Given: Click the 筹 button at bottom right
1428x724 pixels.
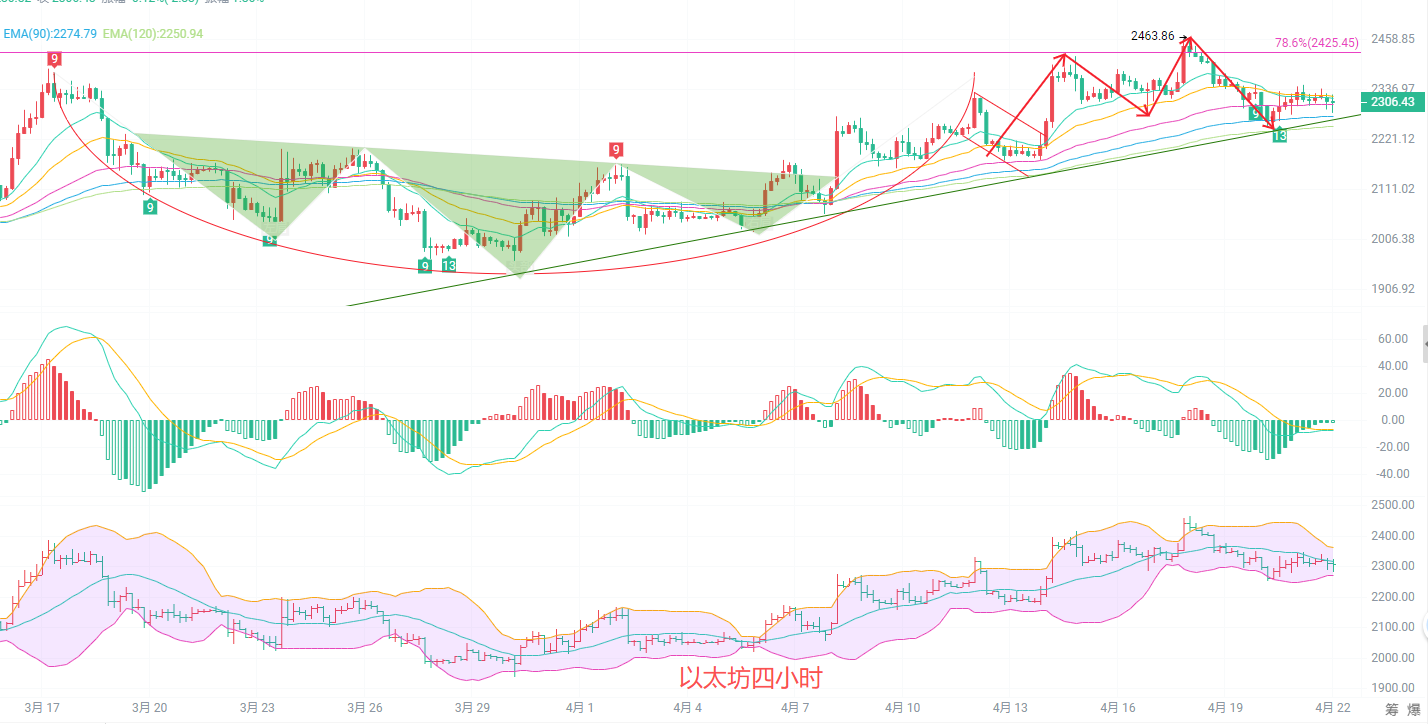Looking at the screenshot, I should point(1392,709).
